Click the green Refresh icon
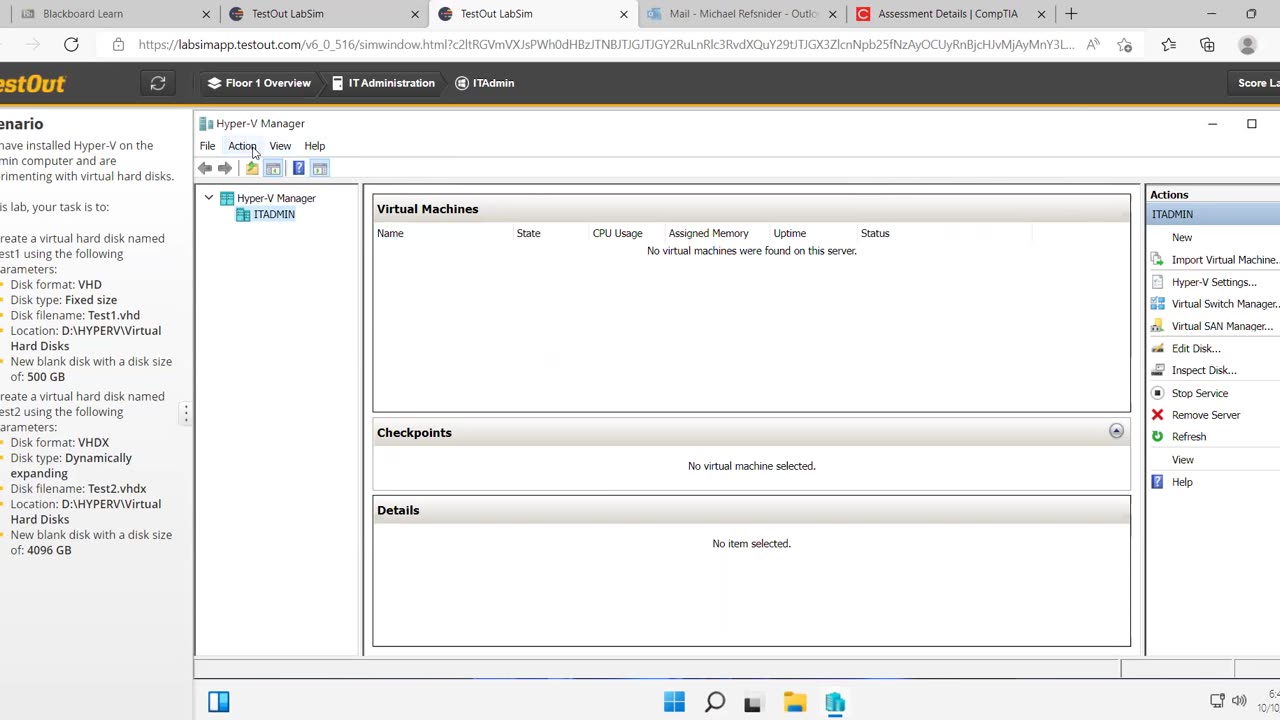Screen dimensions: 1280x720 point(1157,437)
